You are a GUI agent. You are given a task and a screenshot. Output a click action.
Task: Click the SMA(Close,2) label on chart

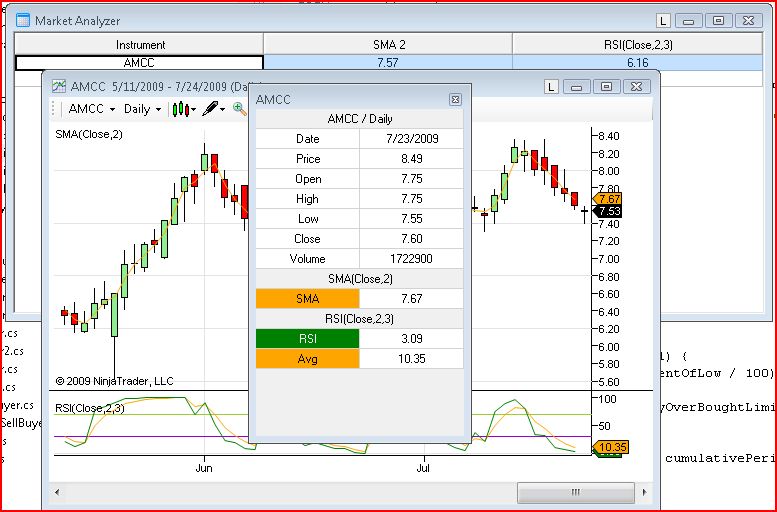tap(89, 134)
